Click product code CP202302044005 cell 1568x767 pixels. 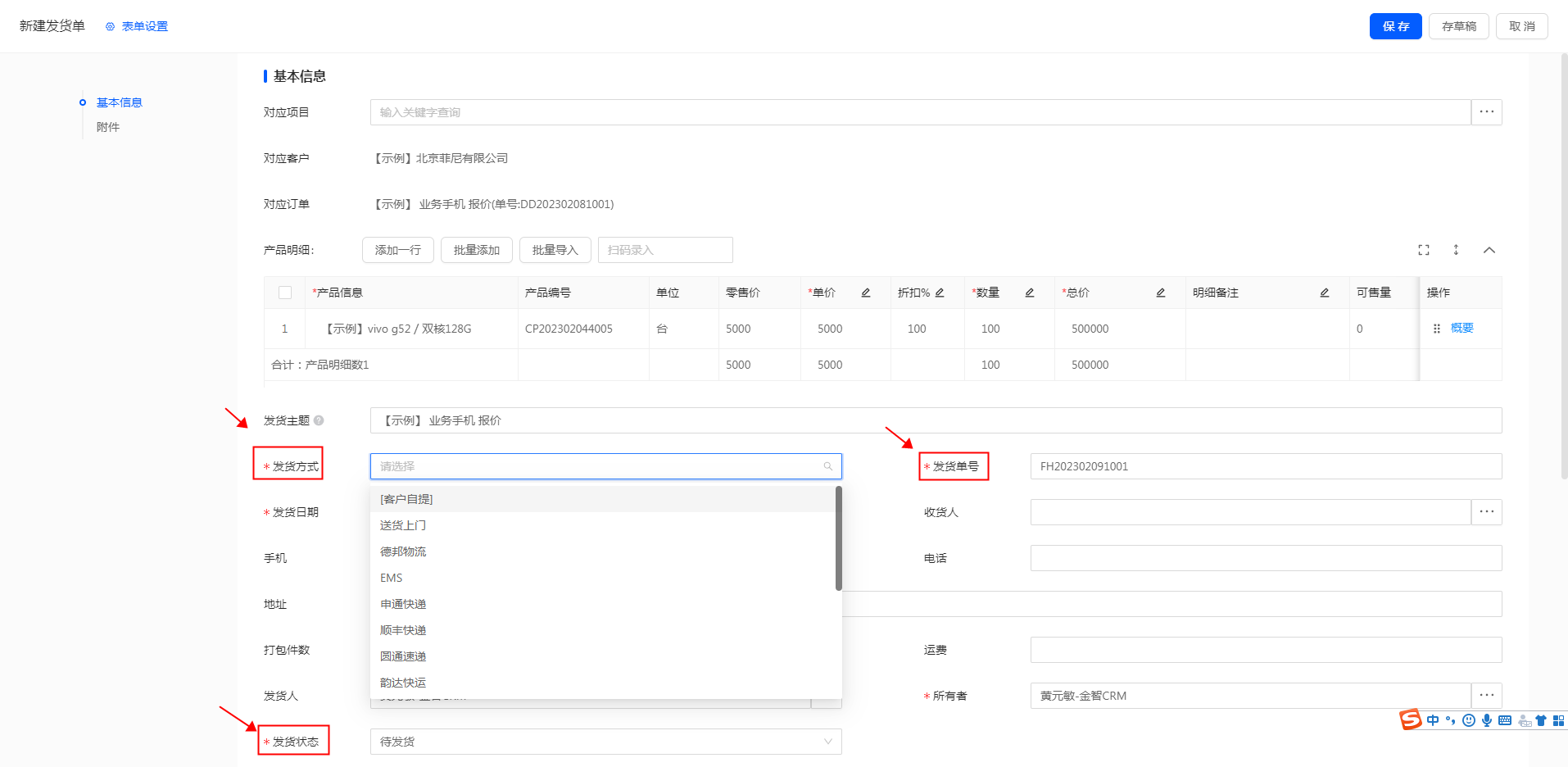tap(569, 329)
